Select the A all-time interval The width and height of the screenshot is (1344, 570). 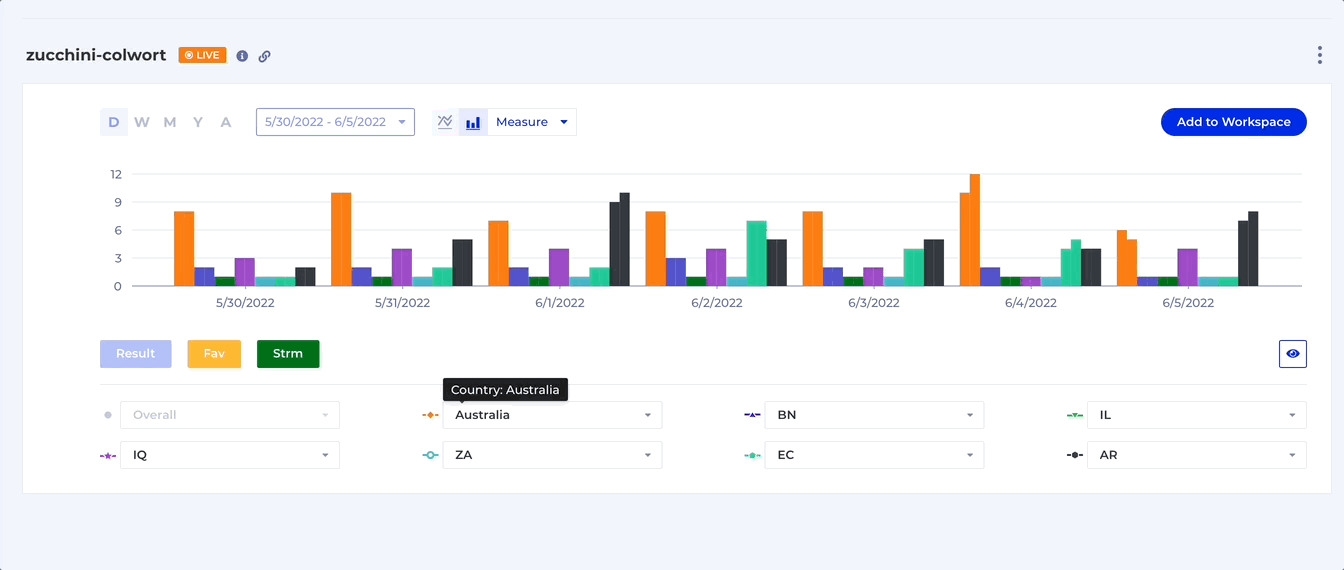[x=226, y=122]
